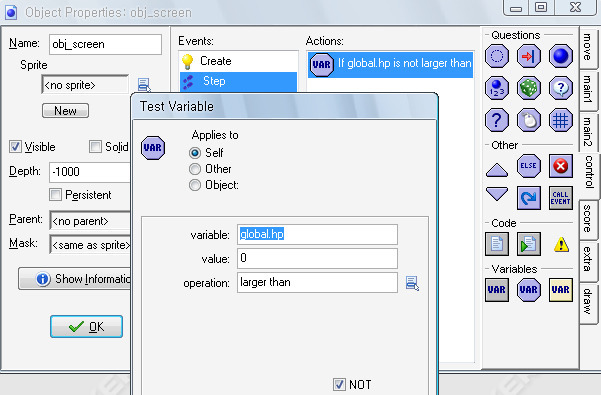Screen dimensions: 601x395
Task: Select the Test Instance Count icon
Action: (x=497, y=88)
